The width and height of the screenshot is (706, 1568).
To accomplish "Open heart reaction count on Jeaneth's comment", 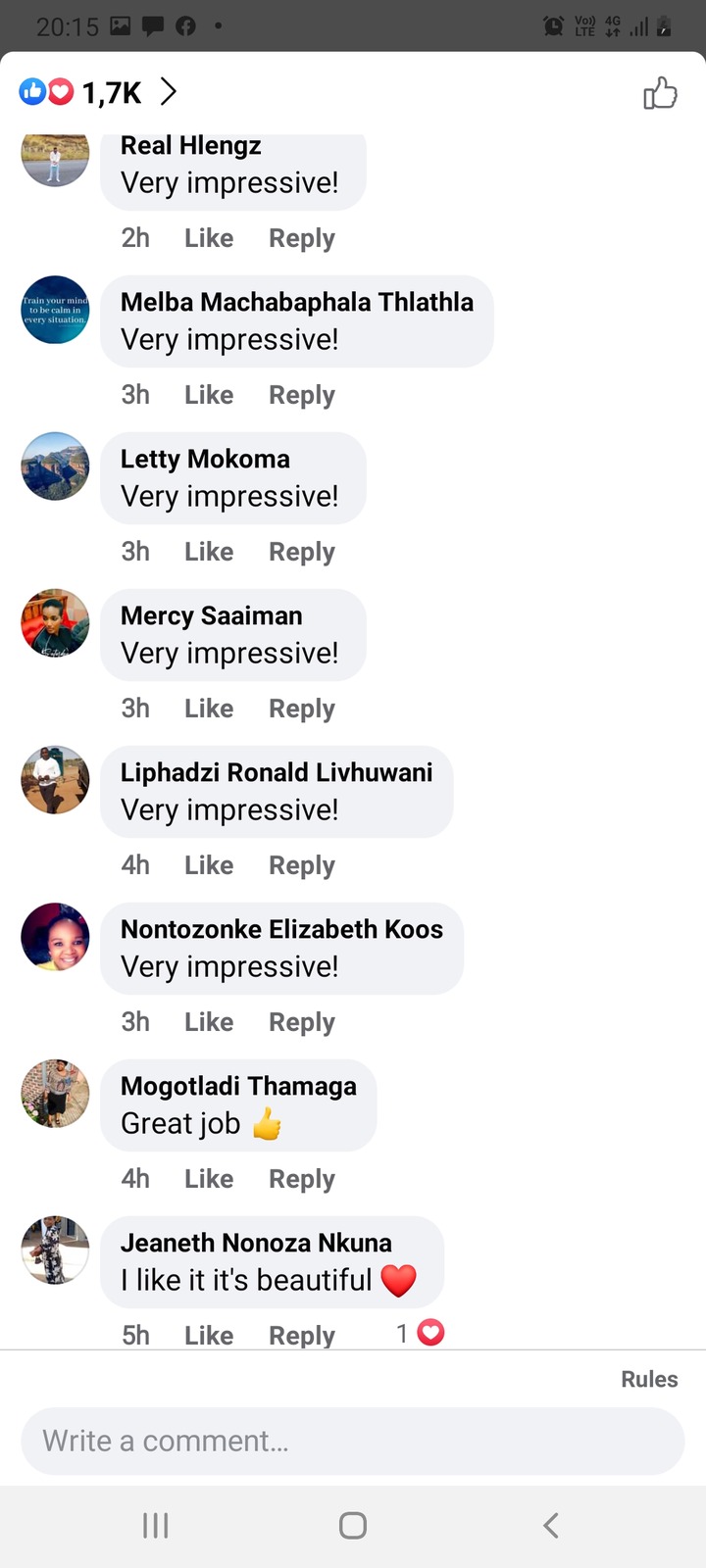I will (421, 1333).
